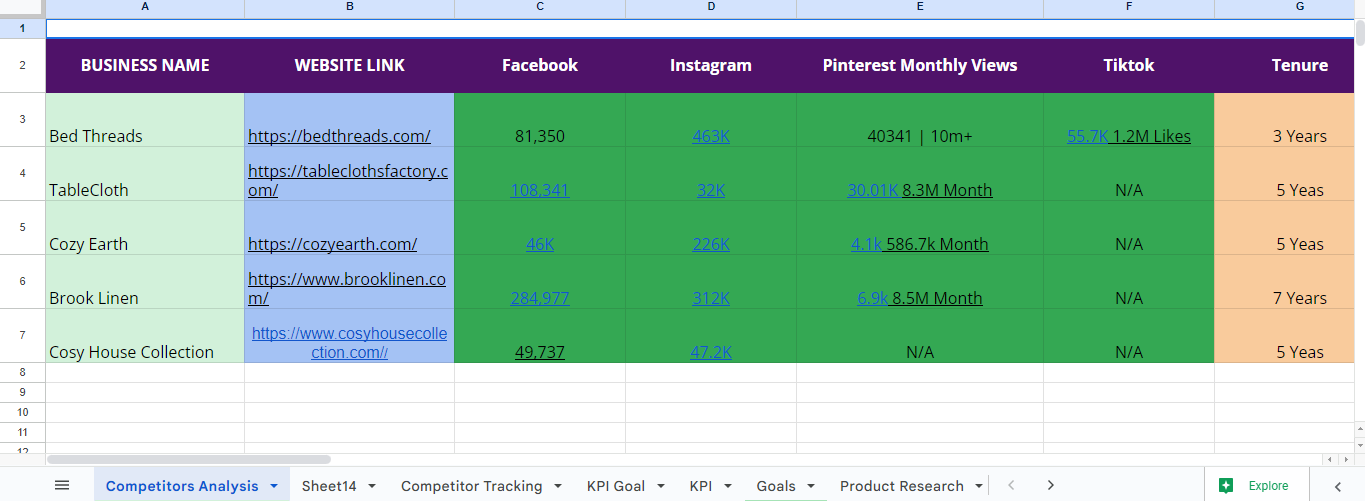Open the bedthreads.com website link
Image resolution: width=1365 pixels, height=501 pixels.
(339, 136)
